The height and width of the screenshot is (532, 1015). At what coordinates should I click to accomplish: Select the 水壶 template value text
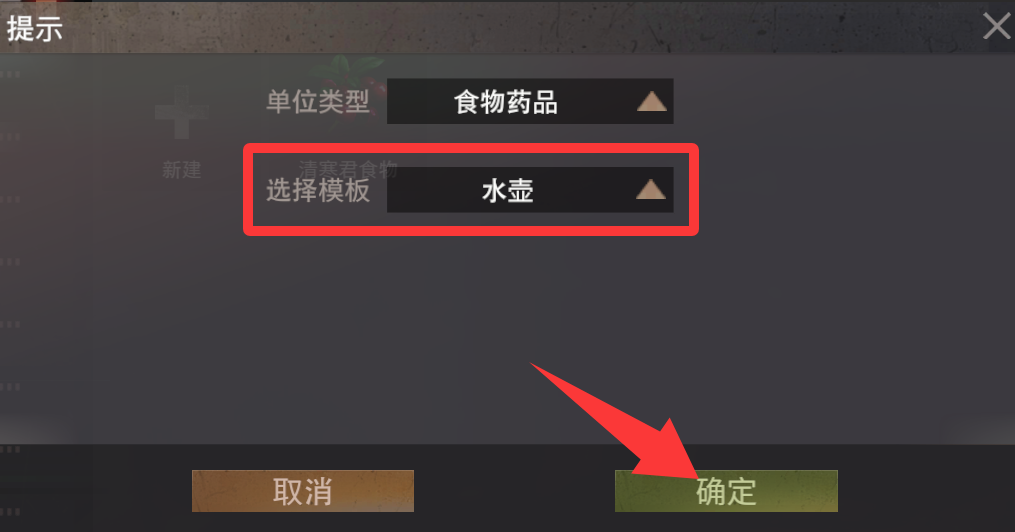click(x=508, y=191)
